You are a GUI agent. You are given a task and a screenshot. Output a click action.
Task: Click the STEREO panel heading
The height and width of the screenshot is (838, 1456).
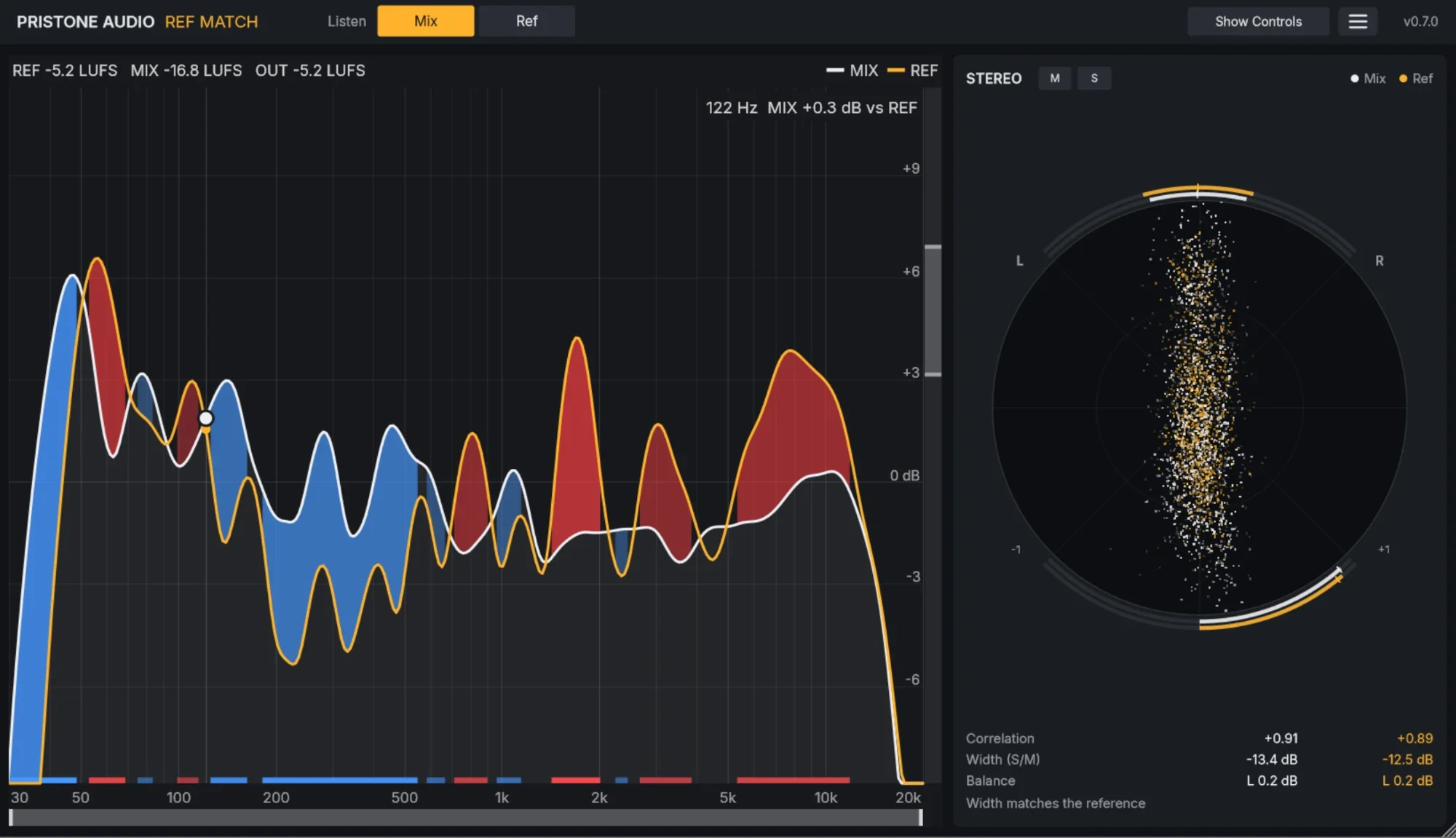[994, 79]
